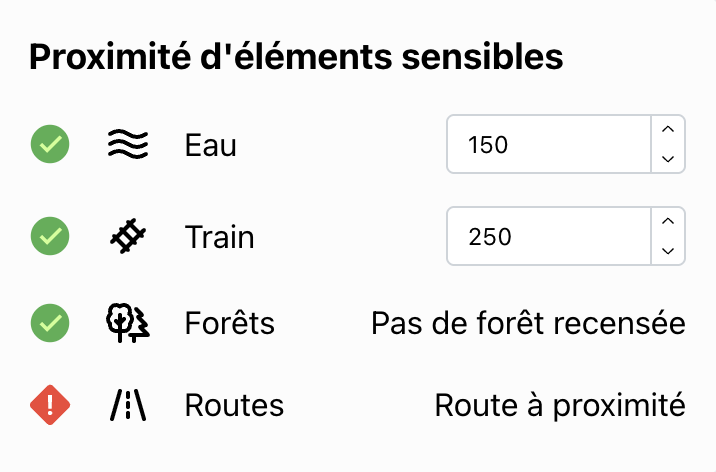Click the Train label
The width and height of the screenshot is (716, 472).
tap(220, 237)
